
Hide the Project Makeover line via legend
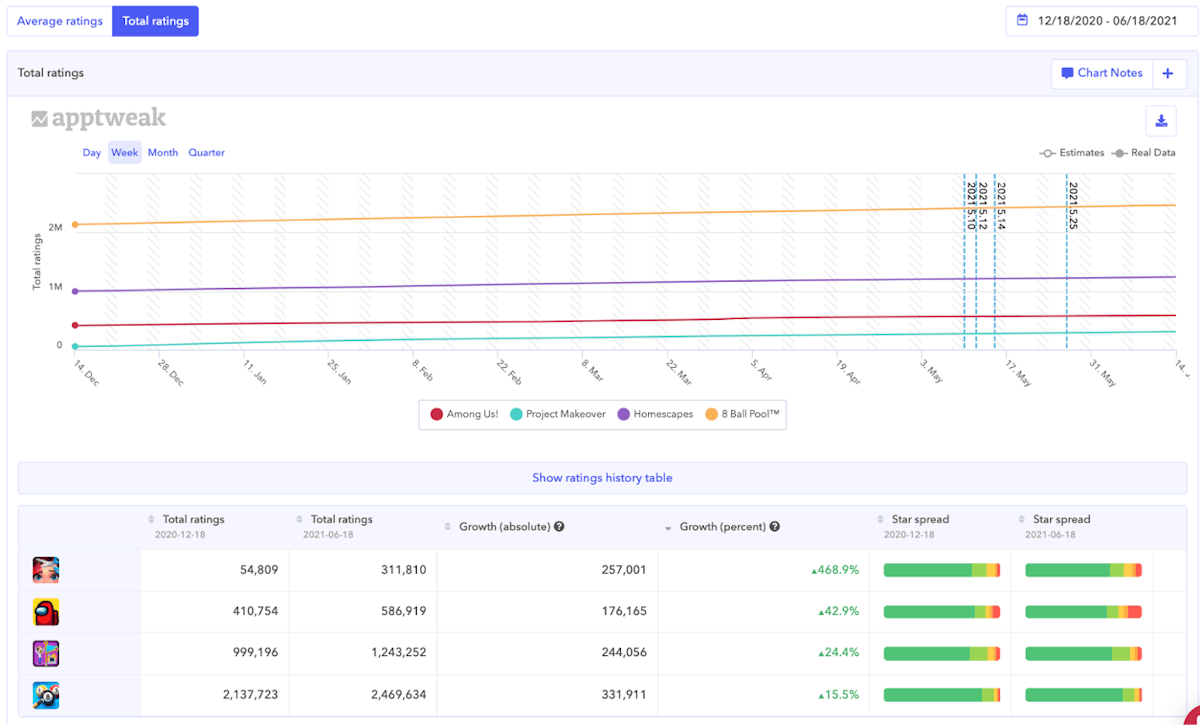pyautogui.click(x=558, y=414)
